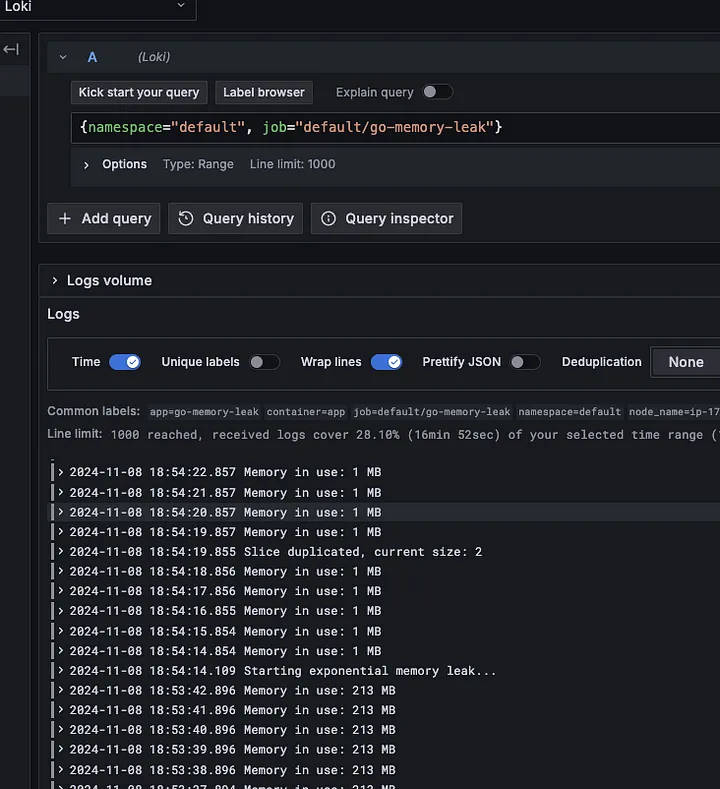Viewport: 720px width, 789px height.
Task: Click Line limit: 1000 option text
Action: [x=292, y=165]
